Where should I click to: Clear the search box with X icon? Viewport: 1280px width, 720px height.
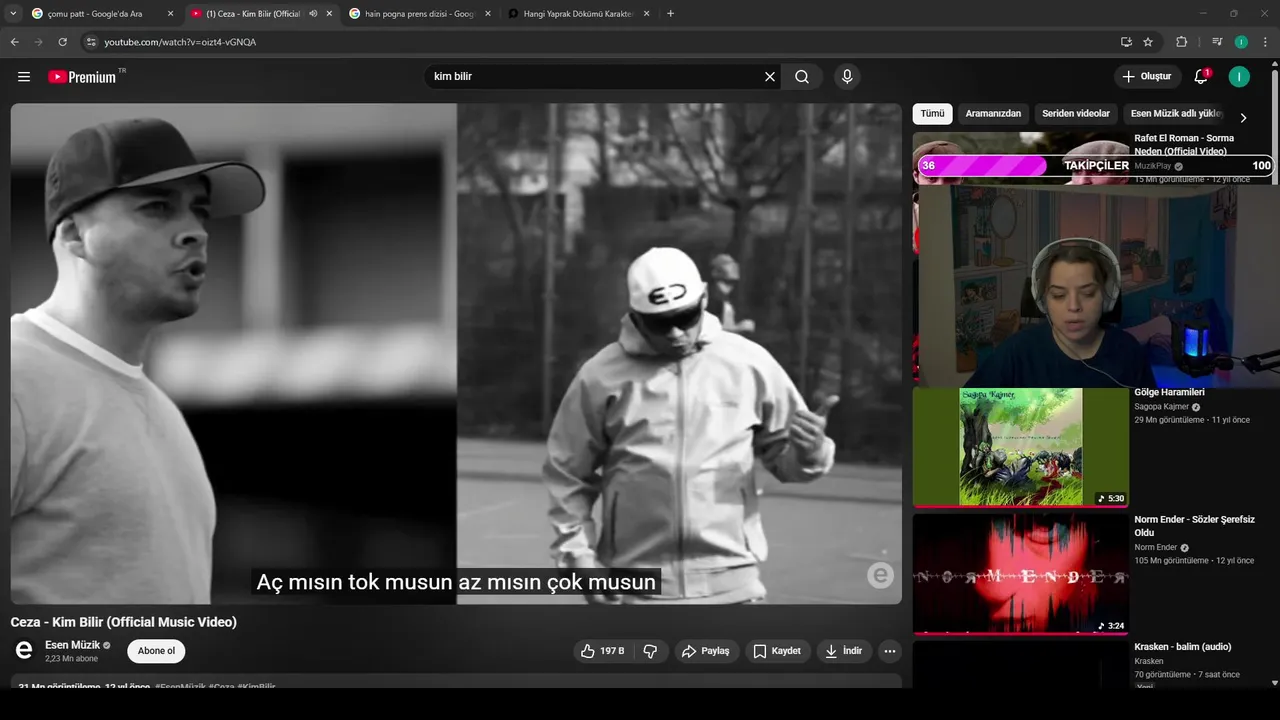point(770,77)
